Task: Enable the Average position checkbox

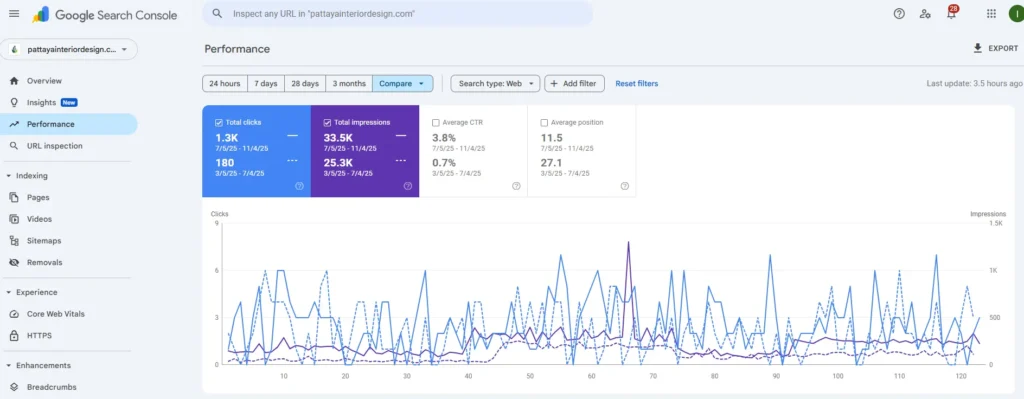Action: click(544, 122)
